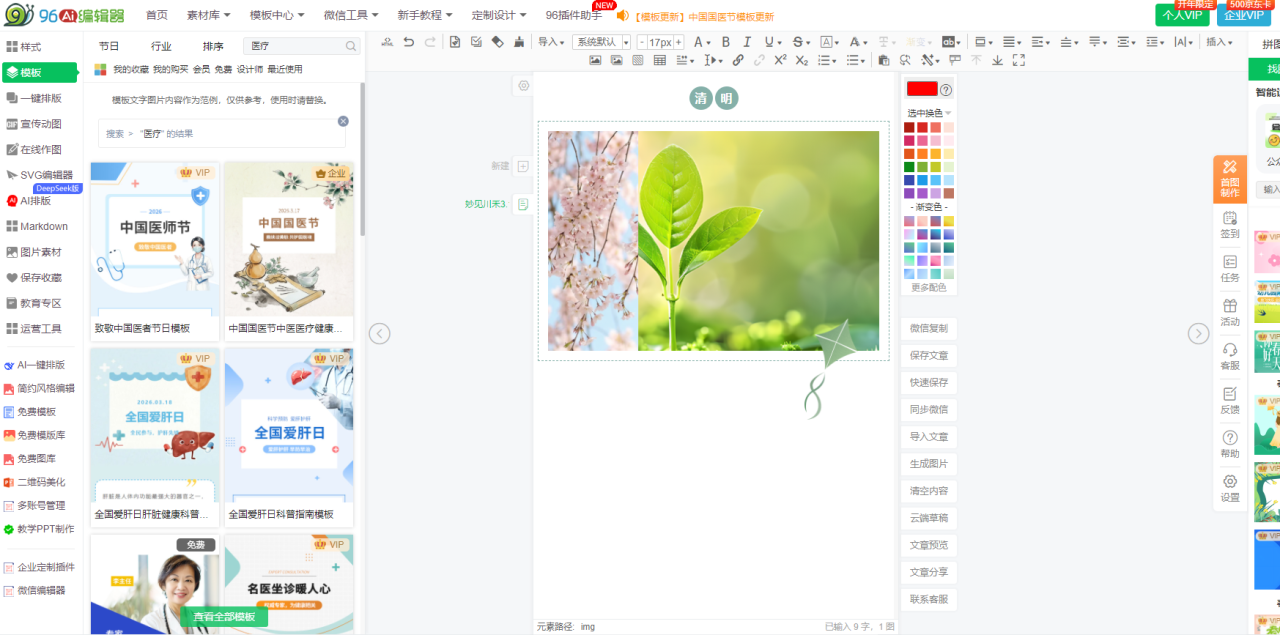Expand the 导入 dropdown in toolbar
This screenshot has height=635, width=1280.
[x=551, y=42]
